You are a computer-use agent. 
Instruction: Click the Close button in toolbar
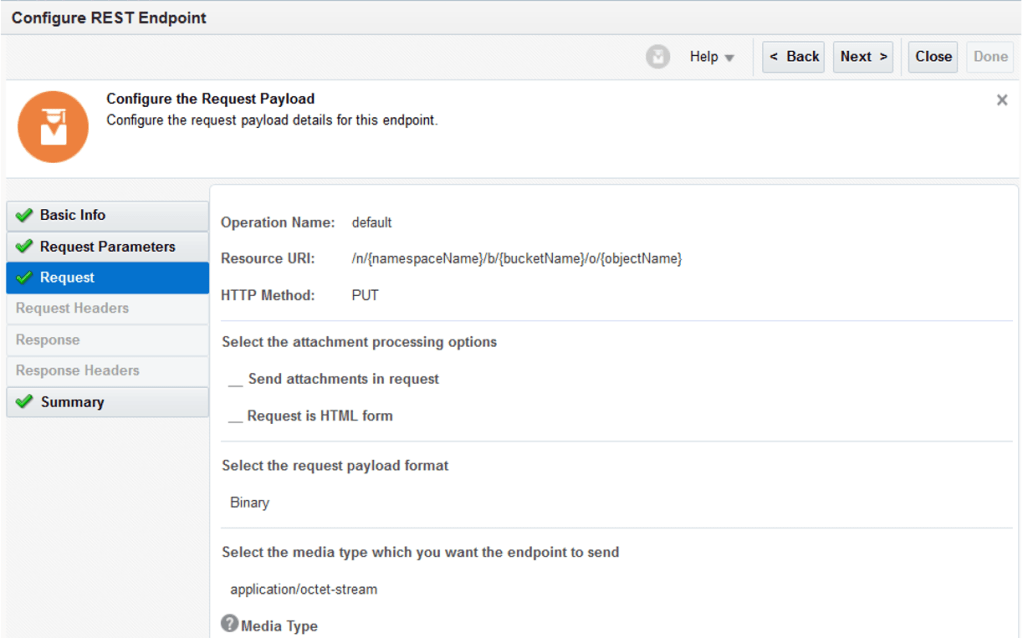(933, 57)
